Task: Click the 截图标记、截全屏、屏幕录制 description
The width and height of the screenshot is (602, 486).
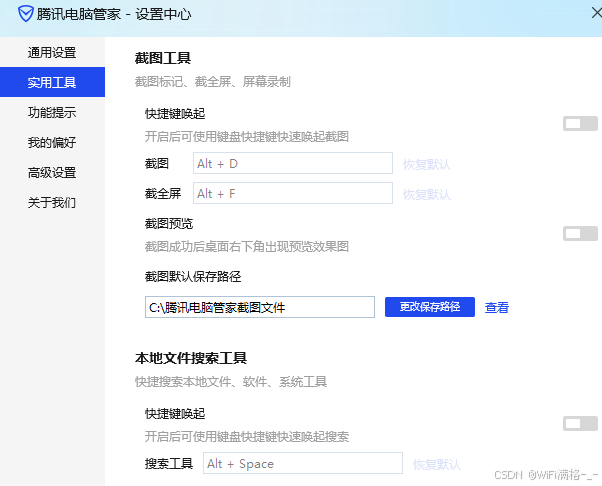Action: 212,81
